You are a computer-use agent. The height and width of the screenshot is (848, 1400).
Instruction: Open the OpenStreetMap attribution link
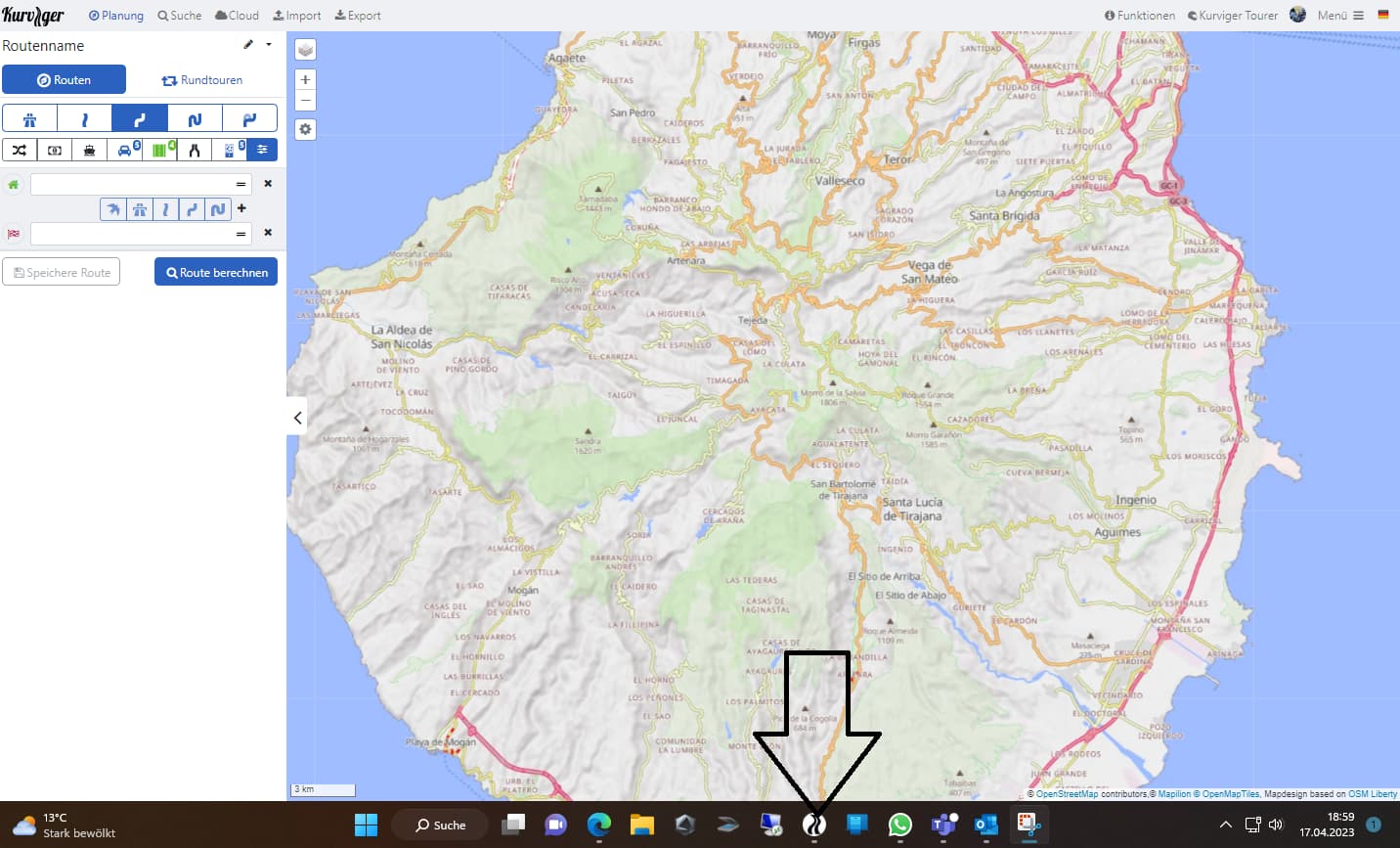(x=1067, y=794)
